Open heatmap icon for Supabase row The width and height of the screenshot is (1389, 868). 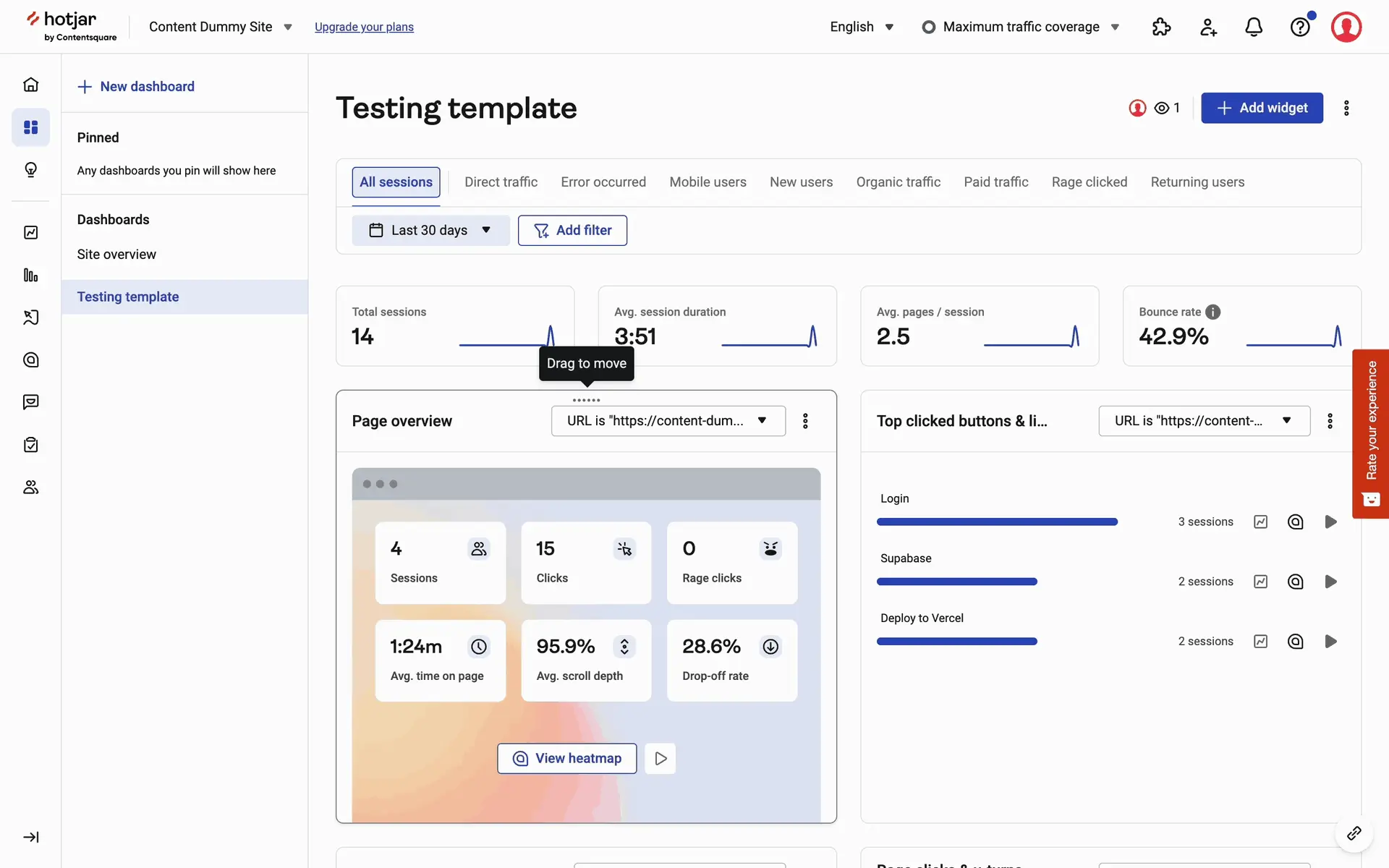(x=1295, y=582)
